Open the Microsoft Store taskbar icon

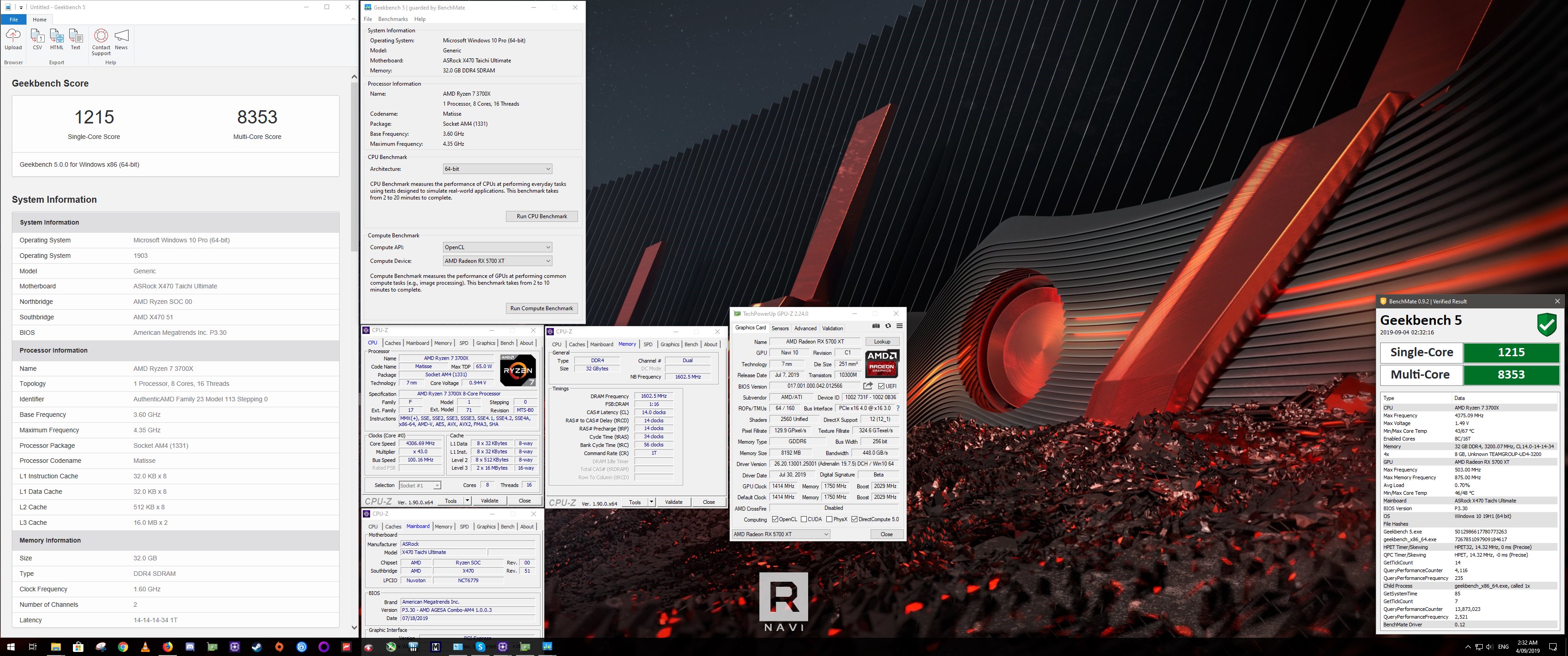pos(78,647)
